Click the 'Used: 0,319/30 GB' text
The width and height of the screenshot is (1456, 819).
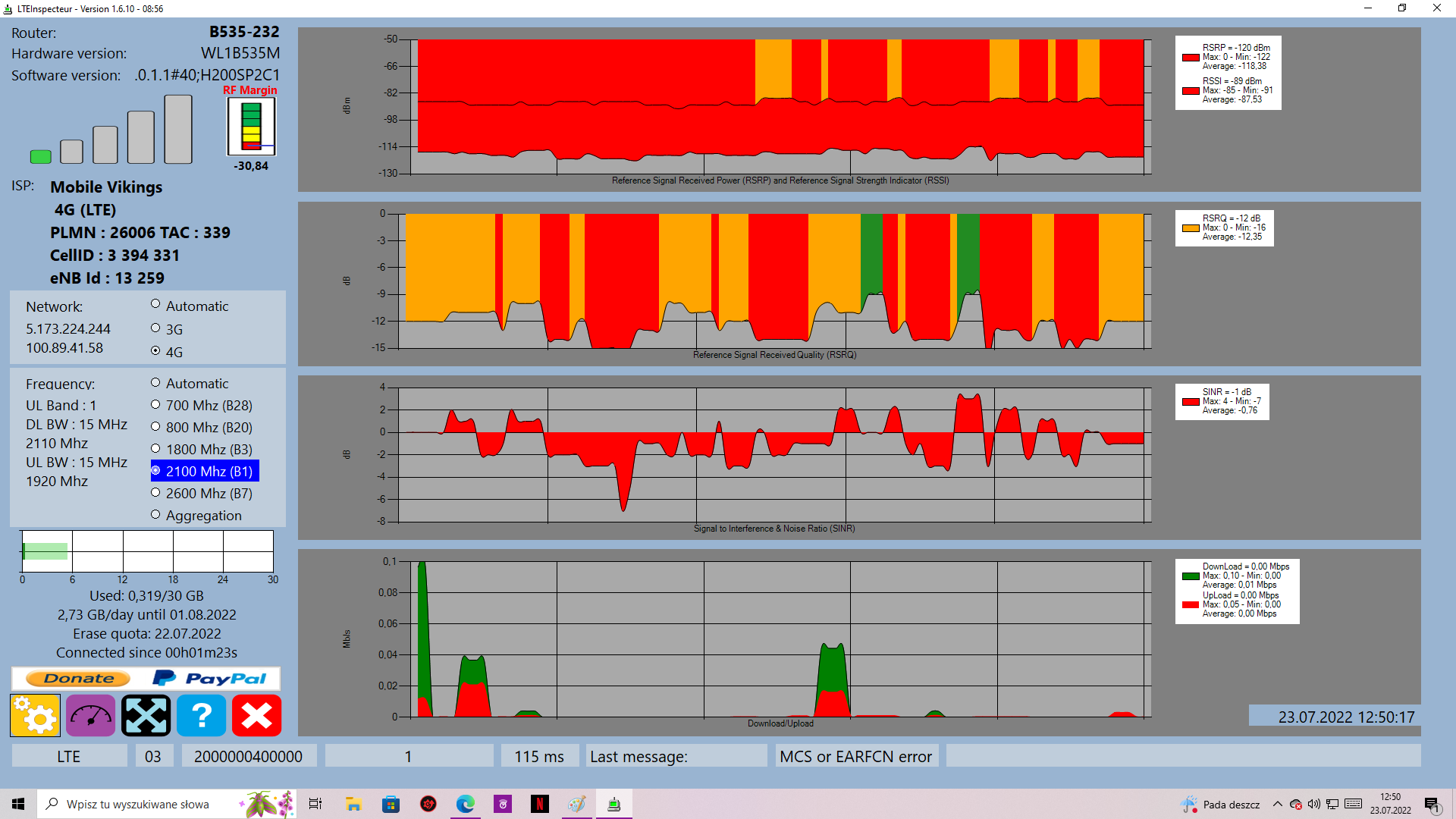pyautogui.click(x=146, y=596)
